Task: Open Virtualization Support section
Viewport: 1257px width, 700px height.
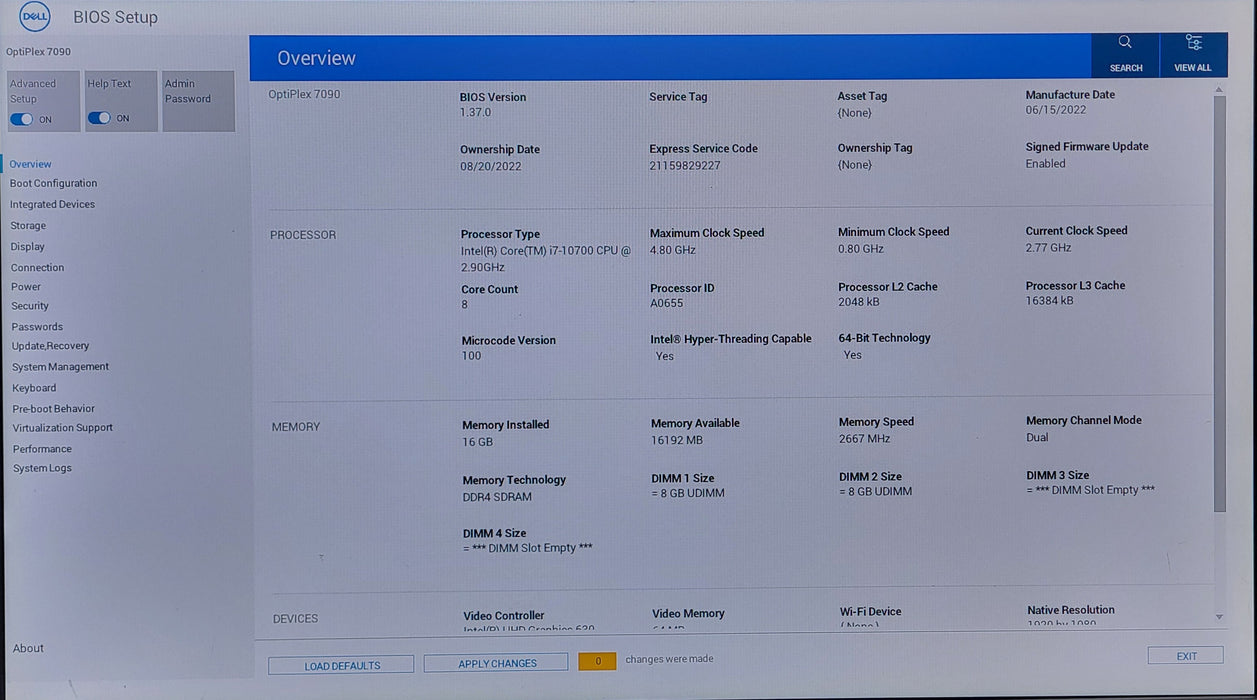Action: tap(63, 428)
